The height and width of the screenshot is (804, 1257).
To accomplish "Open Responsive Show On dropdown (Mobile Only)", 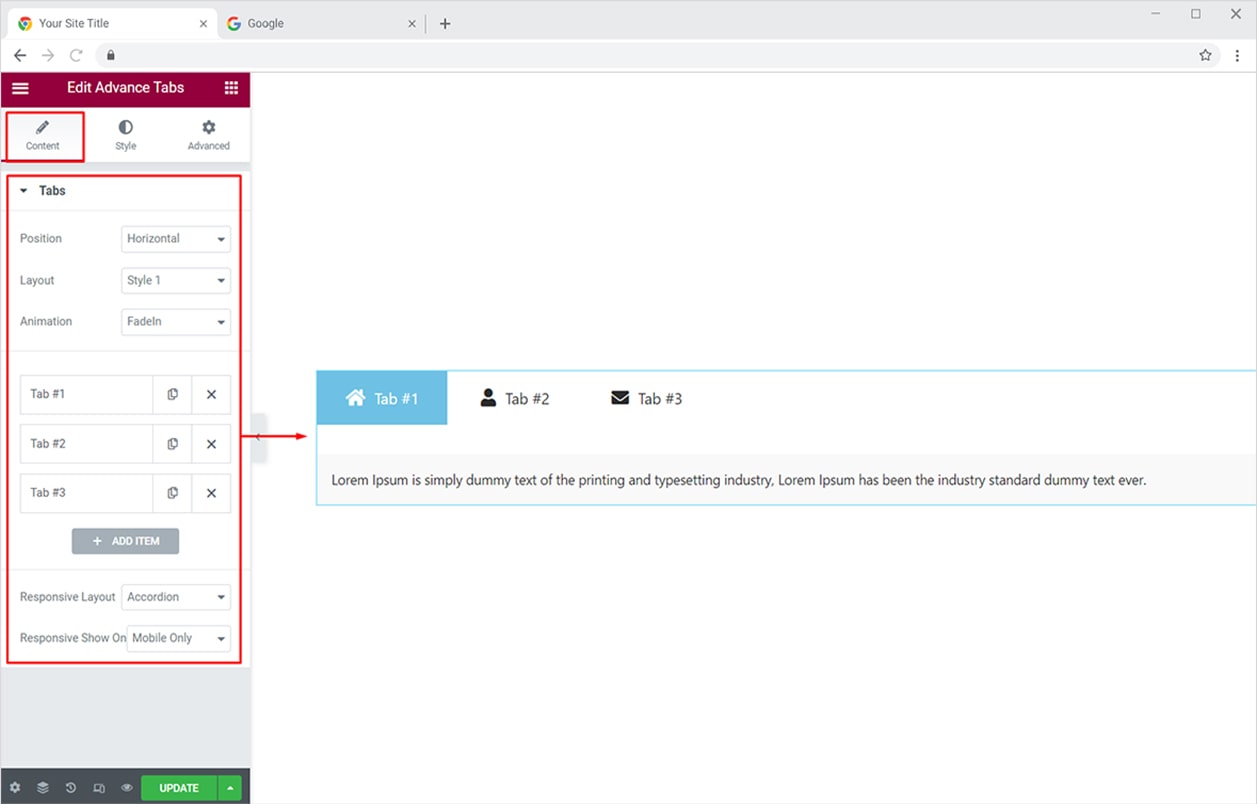I will pyautogui.click(x=179, y=638).
